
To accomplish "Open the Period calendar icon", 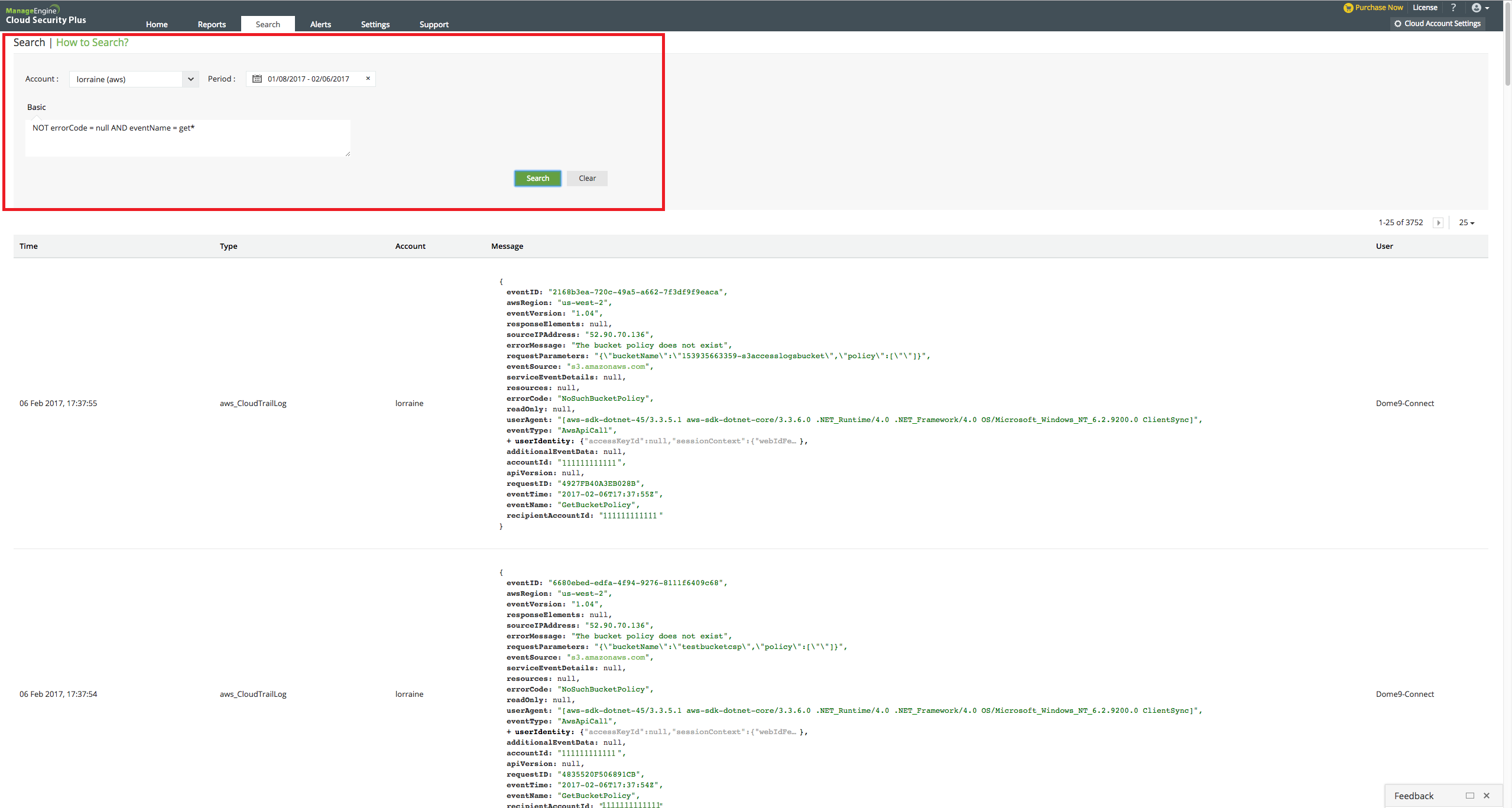I will coord(257,79).
